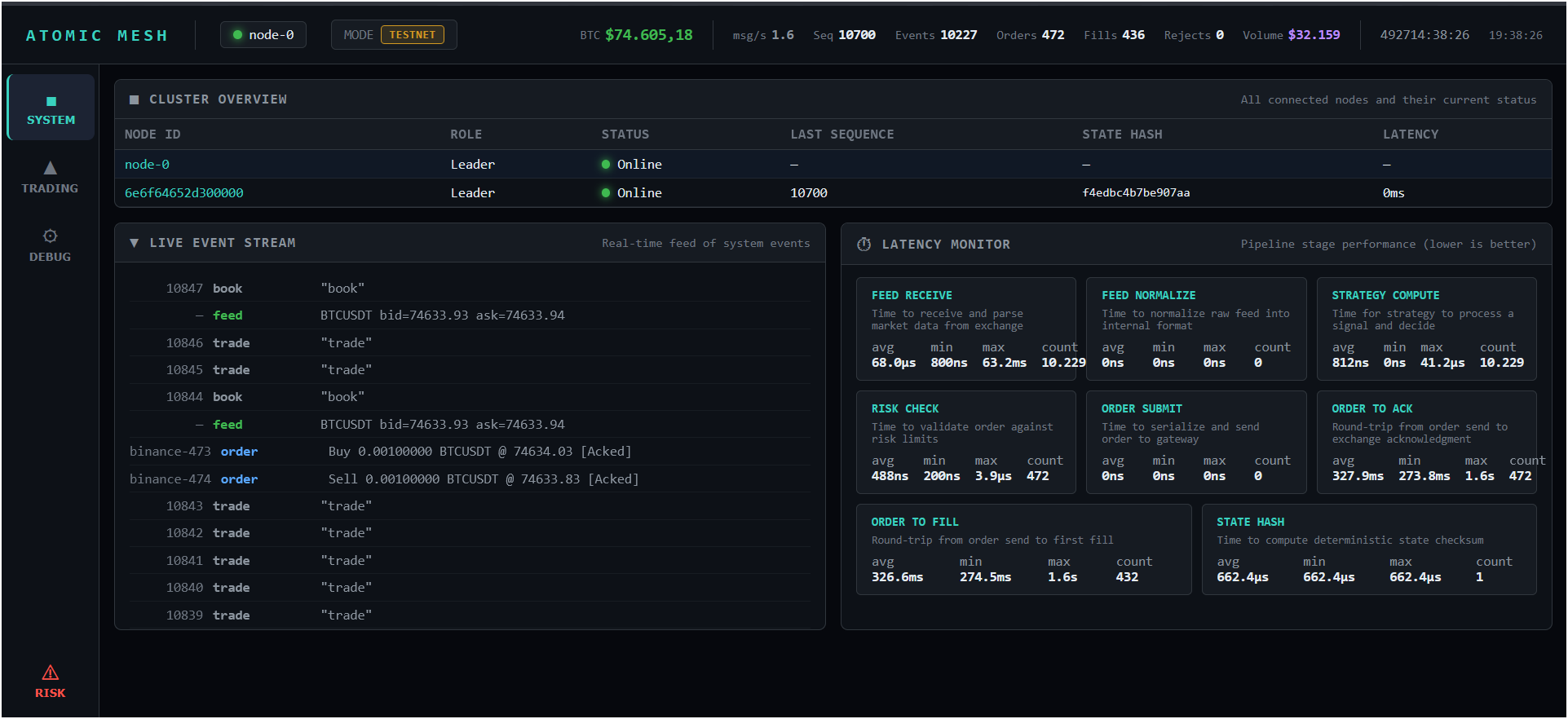Select event row 10842 trade

tap(470, 533)
